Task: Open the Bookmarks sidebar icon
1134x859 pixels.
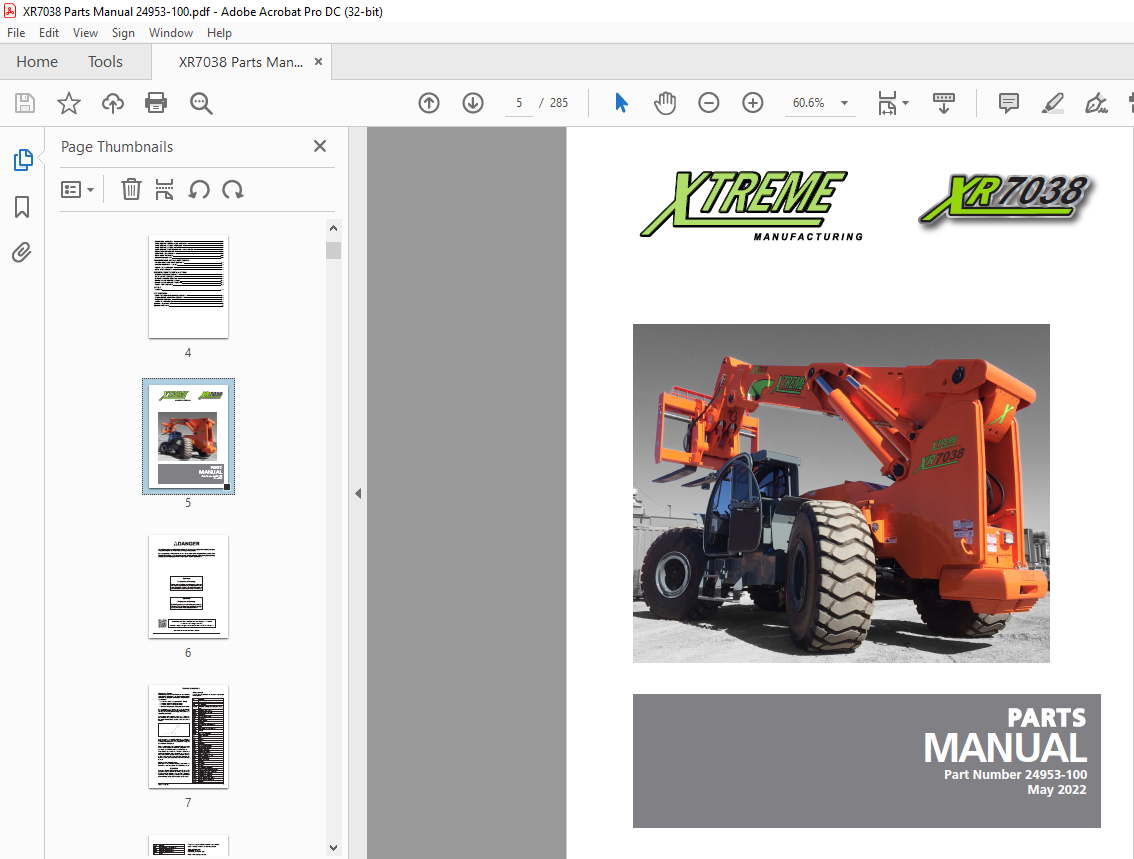Action: click(x=22, y=207)
